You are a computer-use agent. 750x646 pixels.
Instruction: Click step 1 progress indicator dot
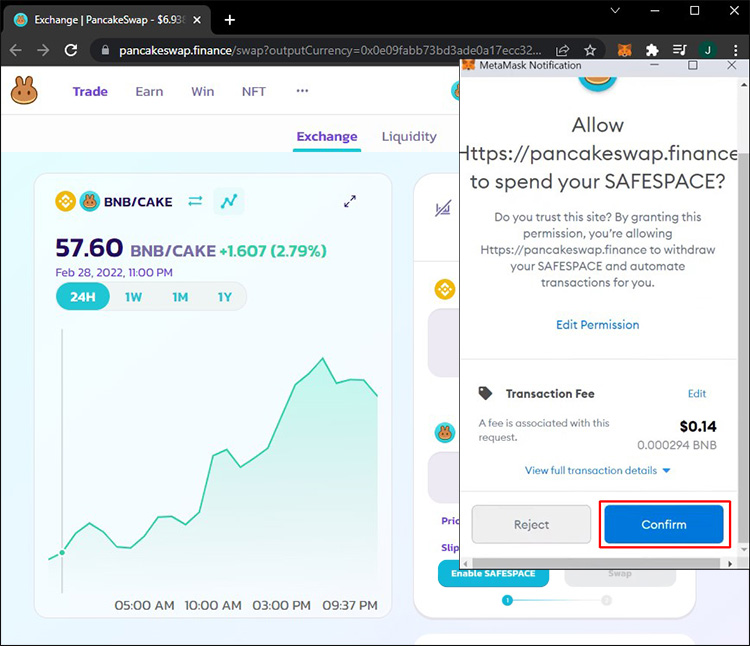[x=507, y=600]
